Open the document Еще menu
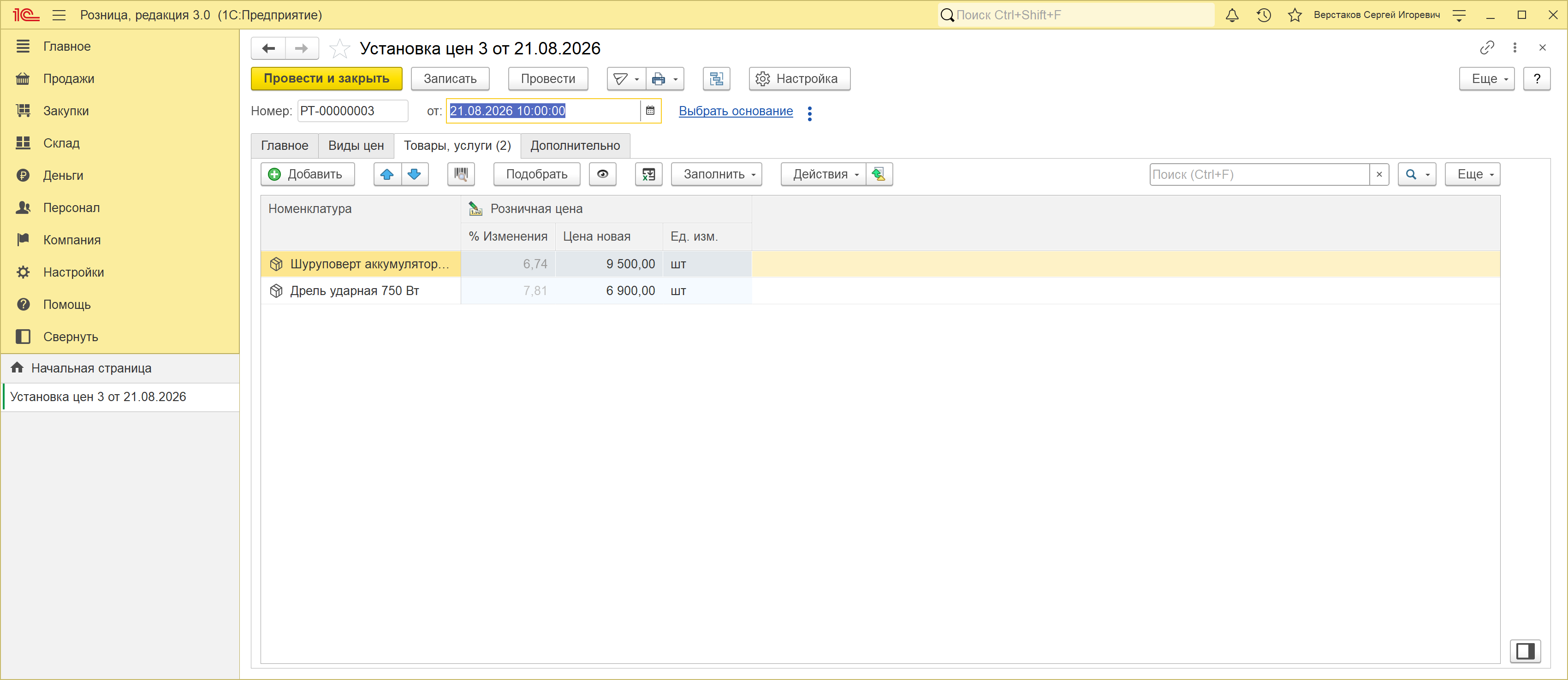 pos(1487,78)
